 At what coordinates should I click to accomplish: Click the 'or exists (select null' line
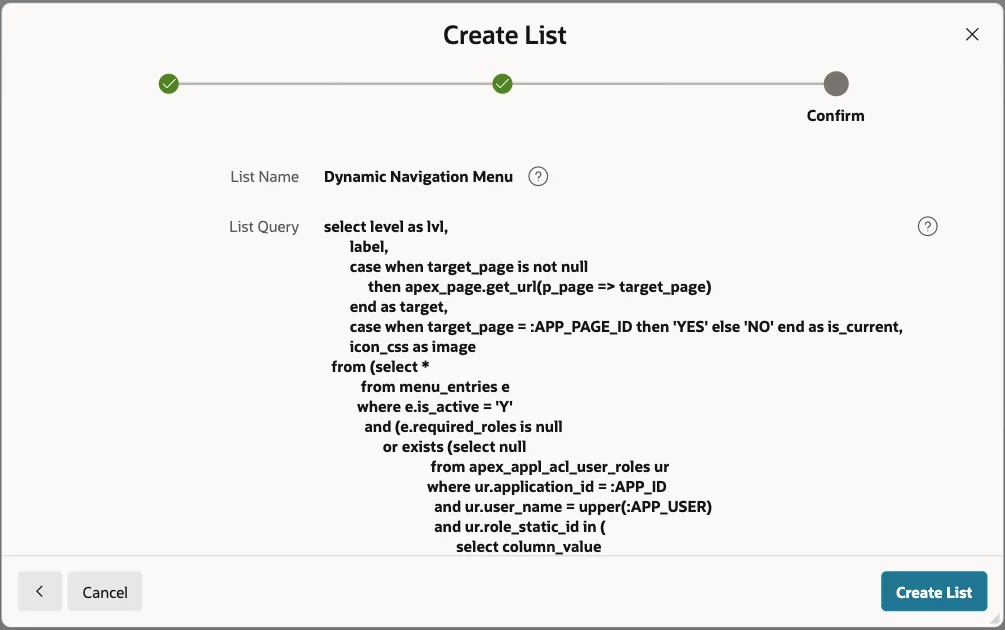pyautogui.click(x=454, y=447)
